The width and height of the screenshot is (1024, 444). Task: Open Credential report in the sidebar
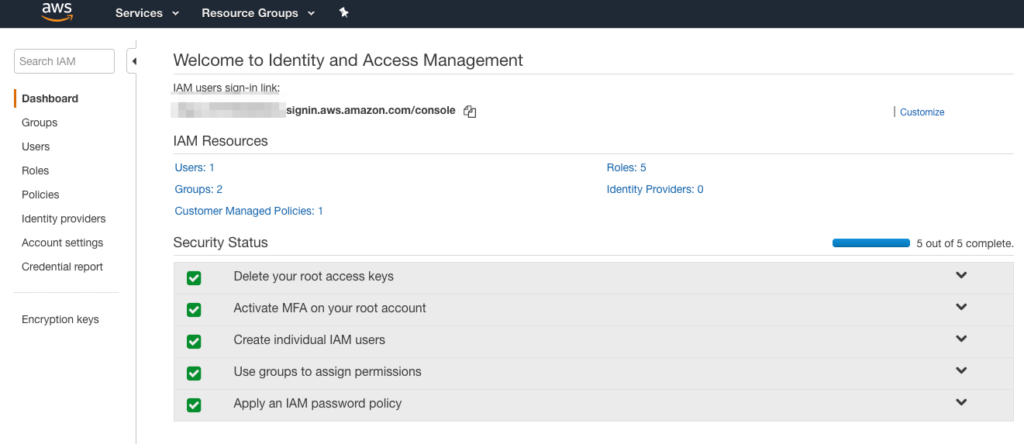pos(63,267)
